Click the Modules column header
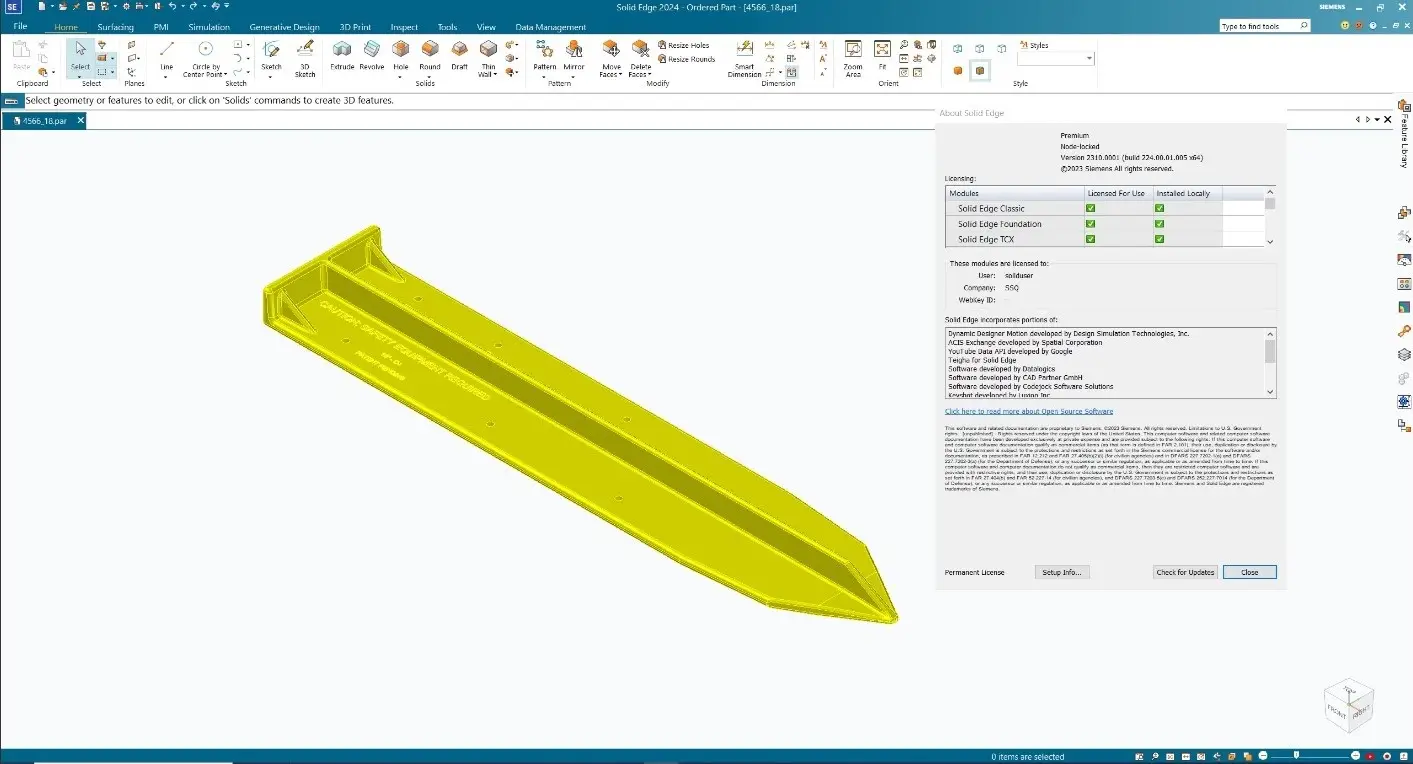The width and height of the screenshot is (1413, 764). pyautogui.click(x=1015, y=193)
